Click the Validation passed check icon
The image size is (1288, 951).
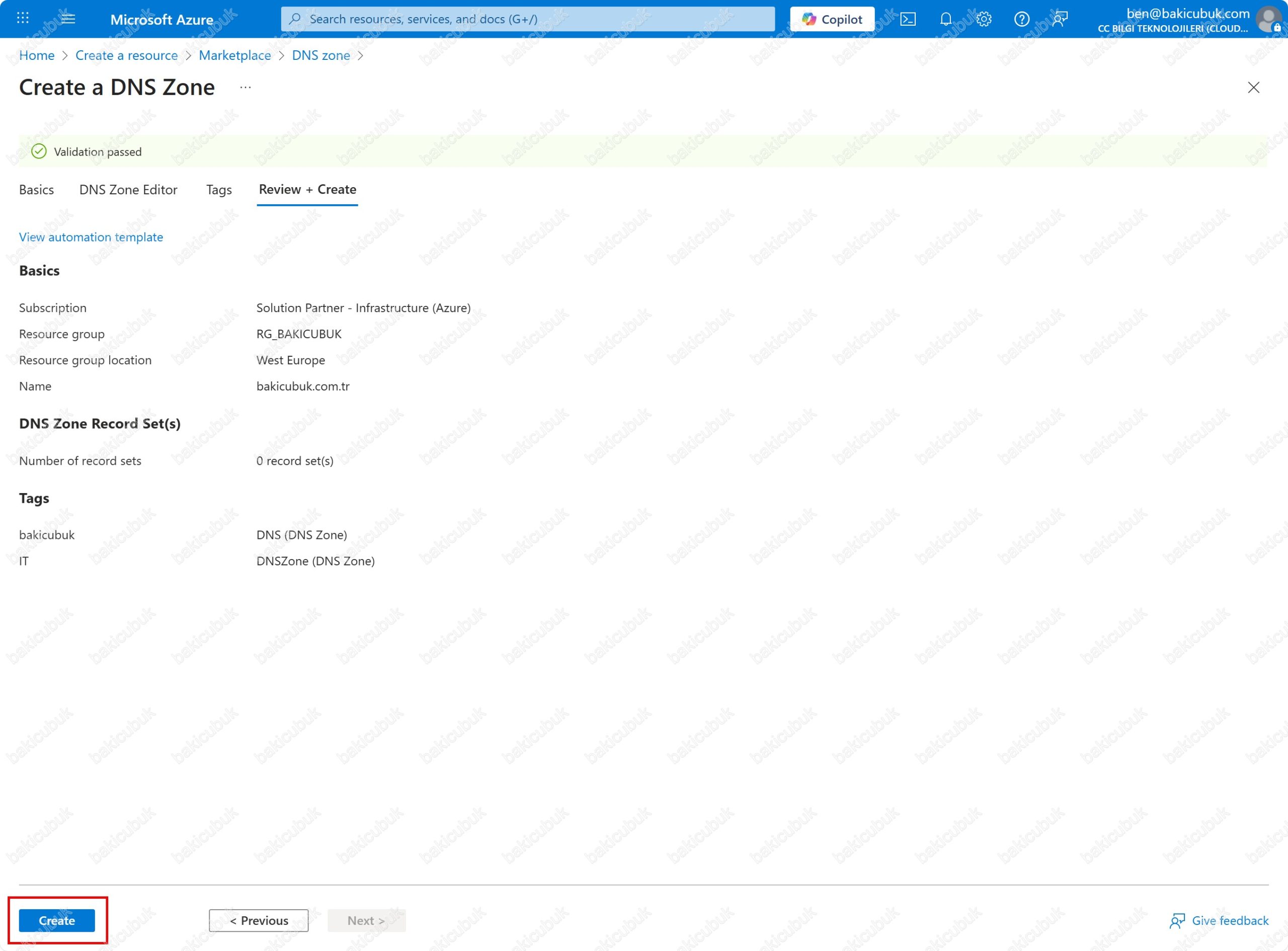[39, 151]
